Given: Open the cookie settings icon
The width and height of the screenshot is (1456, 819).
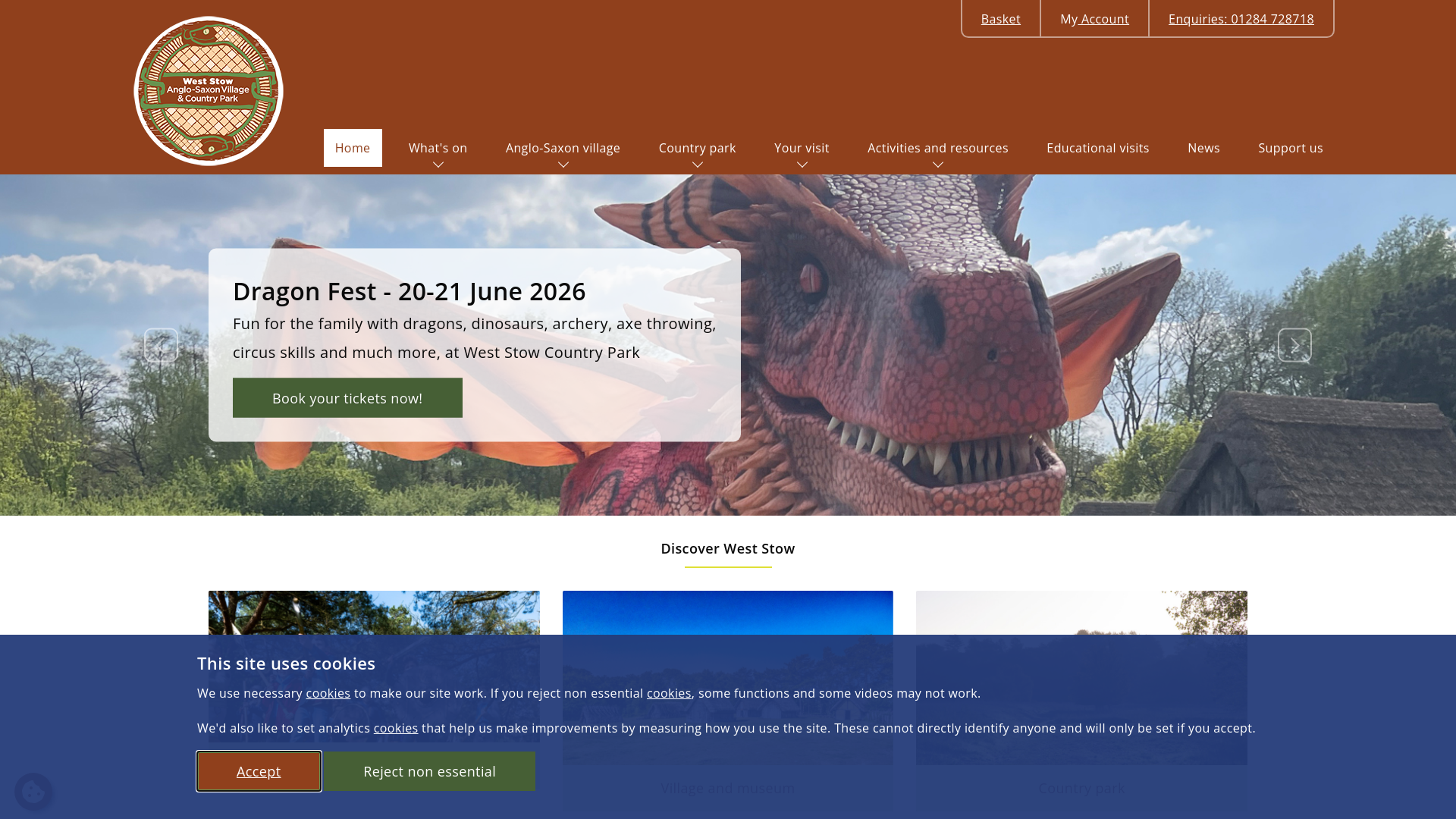Looking at the screenshot, I should tap(33, 792).
